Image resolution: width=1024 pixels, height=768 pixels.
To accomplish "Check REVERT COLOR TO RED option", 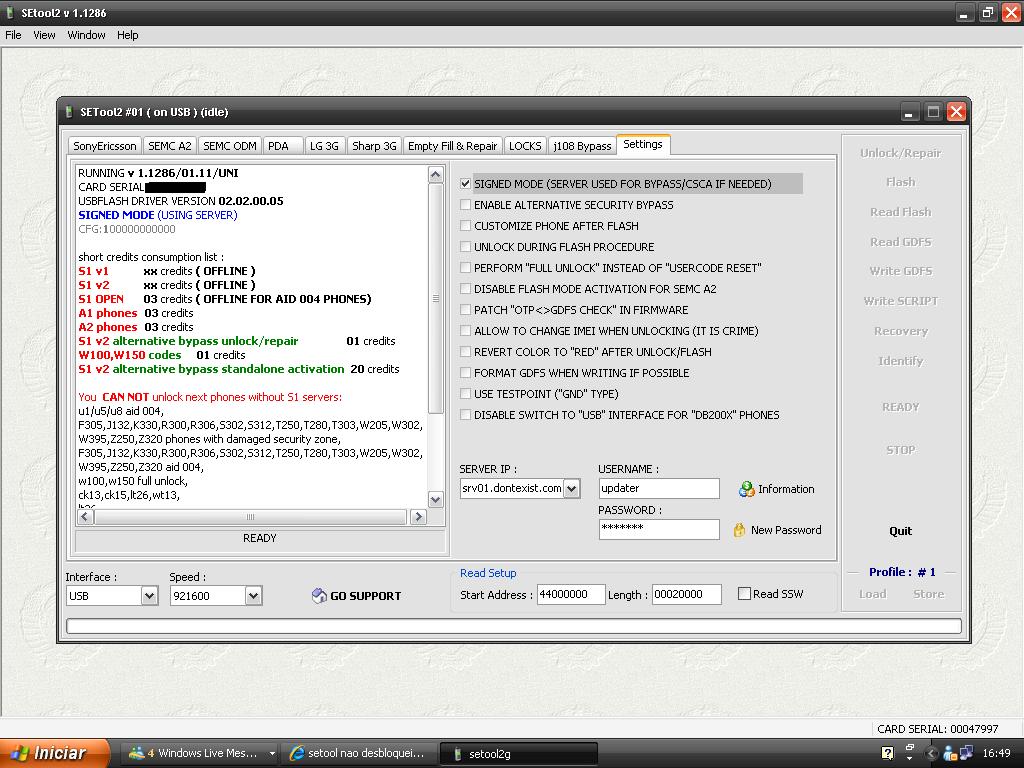I will pos(465,352).
